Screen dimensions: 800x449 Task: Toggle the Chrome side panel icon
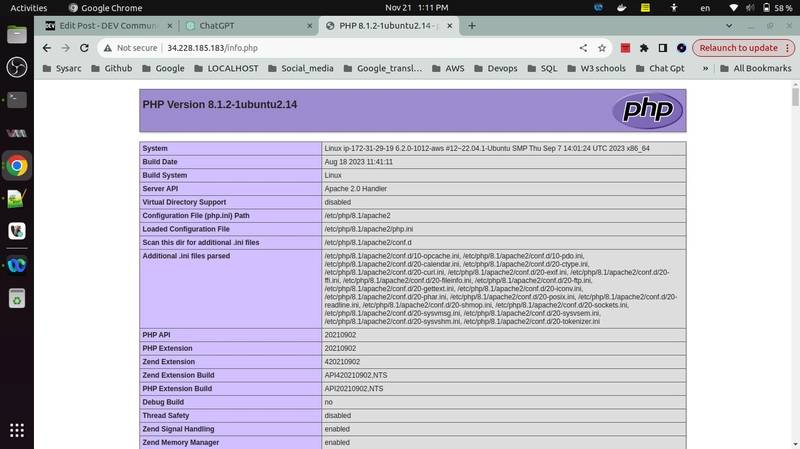(663, 48)
